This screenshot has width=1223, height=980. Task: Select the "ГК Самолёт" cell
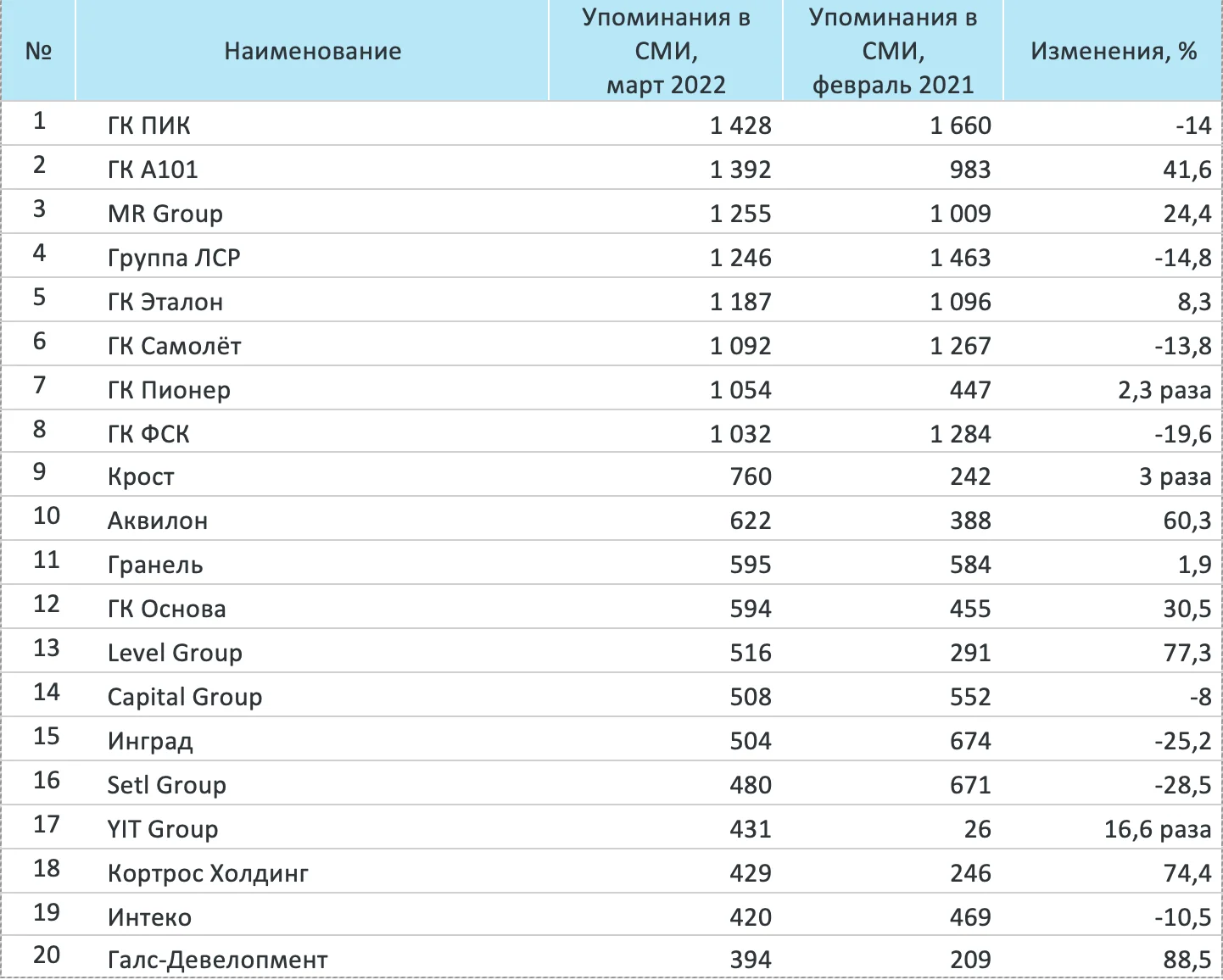pos(175,347)
